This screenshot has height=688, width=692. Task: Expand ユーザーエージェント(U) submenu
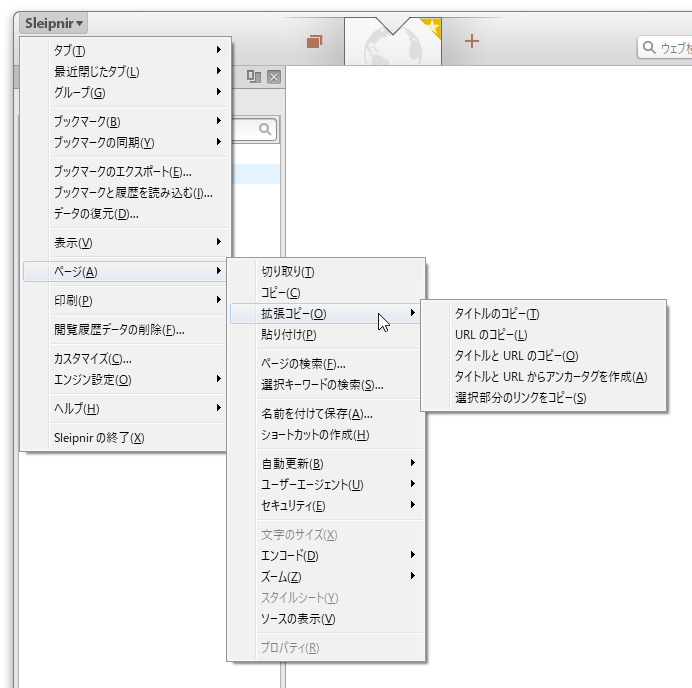[326, 485]
